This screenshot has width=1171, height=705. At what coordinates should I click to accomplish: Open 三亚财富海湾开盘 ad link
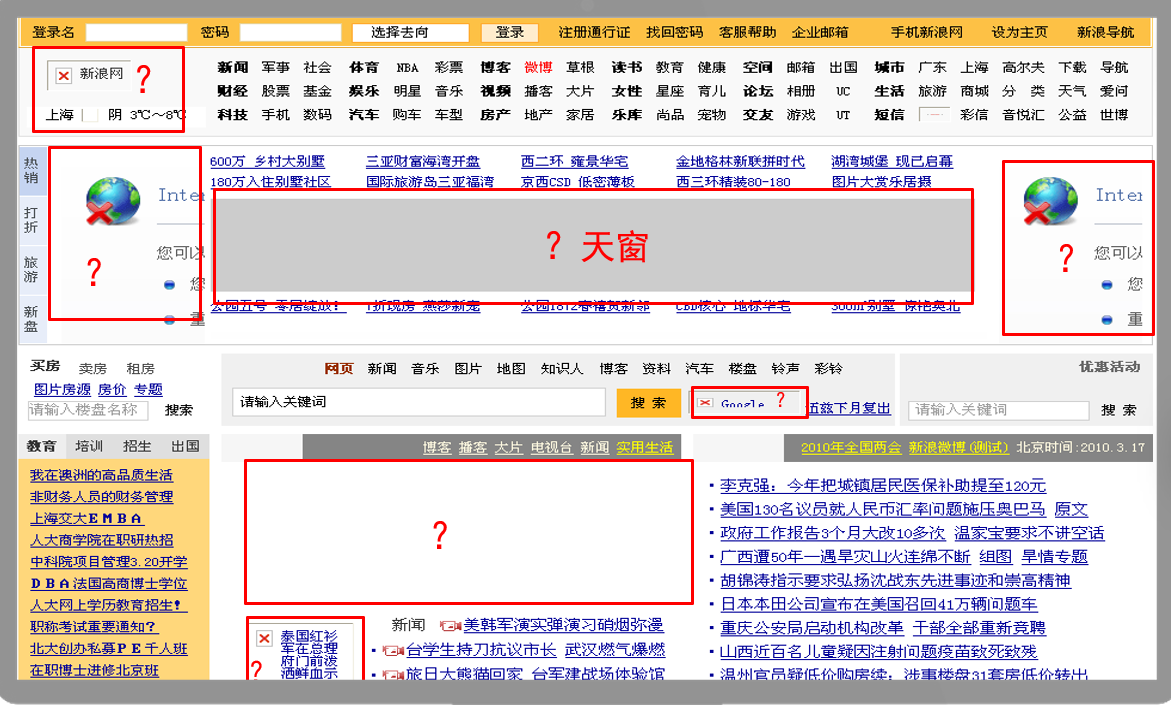coord(423,161)
